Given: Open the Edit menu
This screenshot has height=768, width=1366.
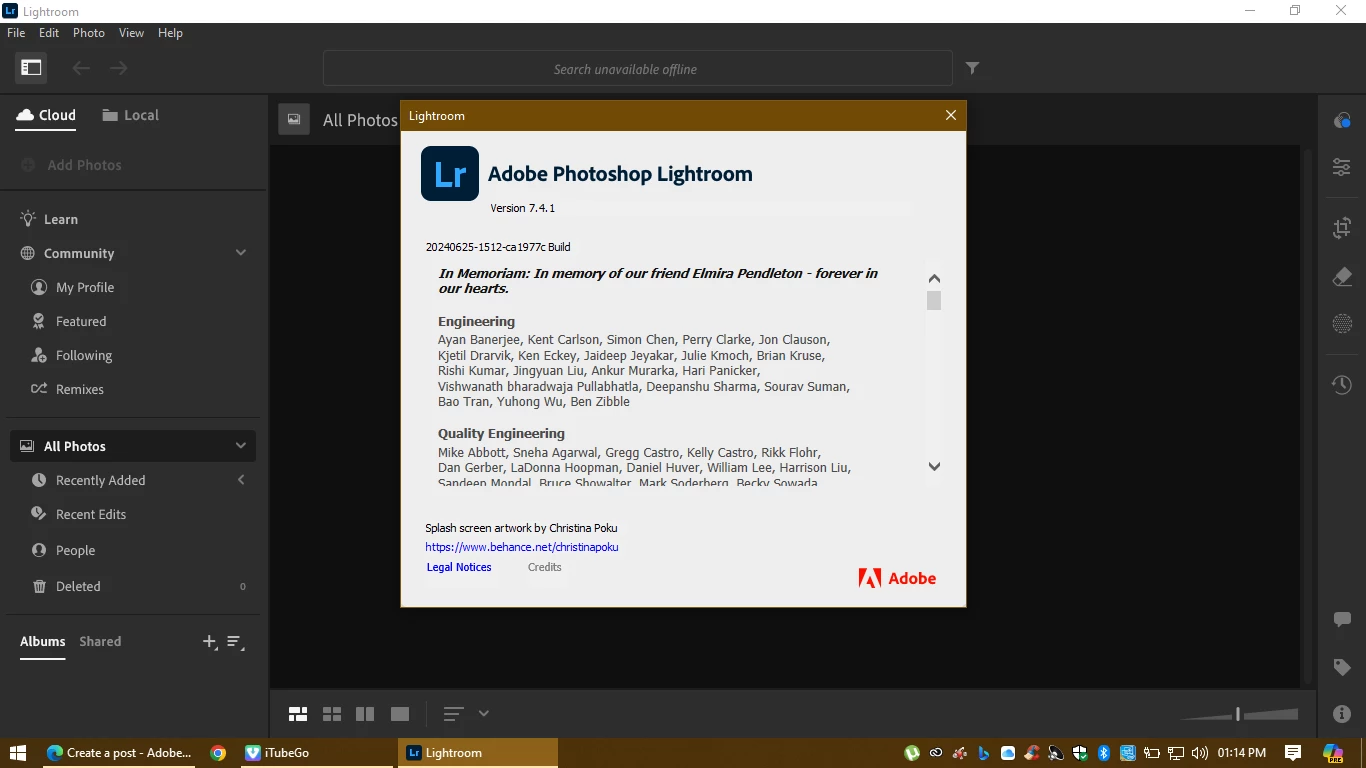Looking at the screenshot, I should coord(49,33).
